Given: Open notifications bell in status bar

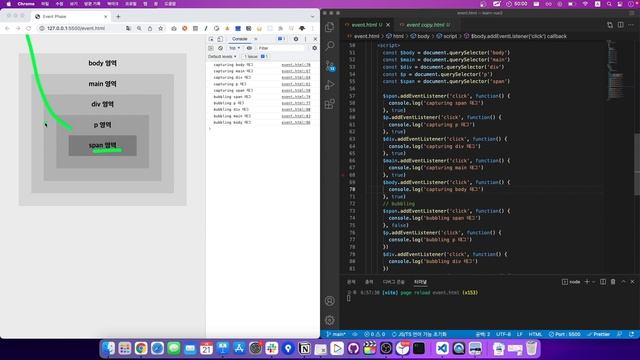Looking at the screenshot, I should click(x=631, y=334).
